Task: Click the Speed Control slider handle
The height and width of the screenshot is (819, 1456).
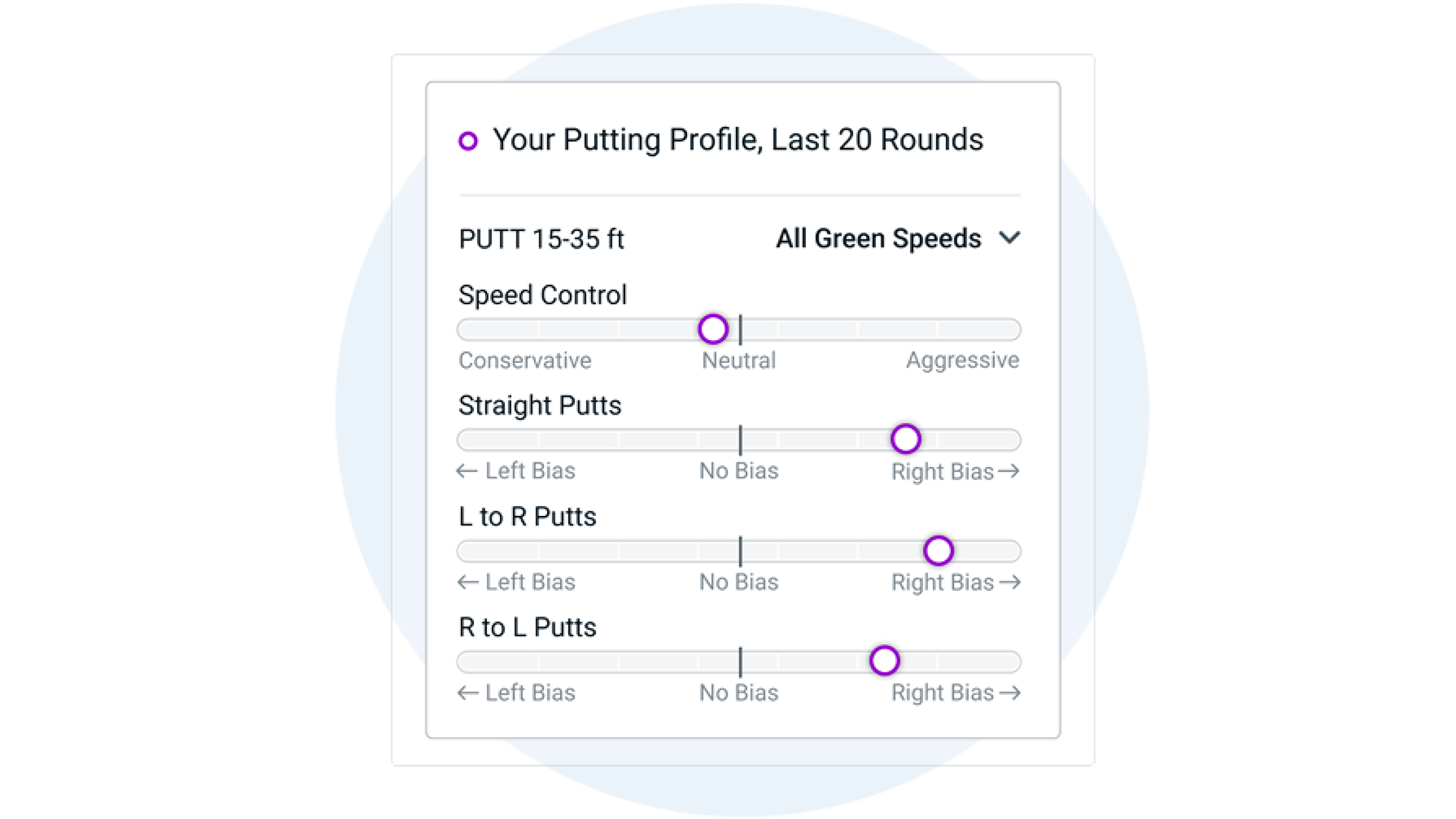Action: coord(713,329)
